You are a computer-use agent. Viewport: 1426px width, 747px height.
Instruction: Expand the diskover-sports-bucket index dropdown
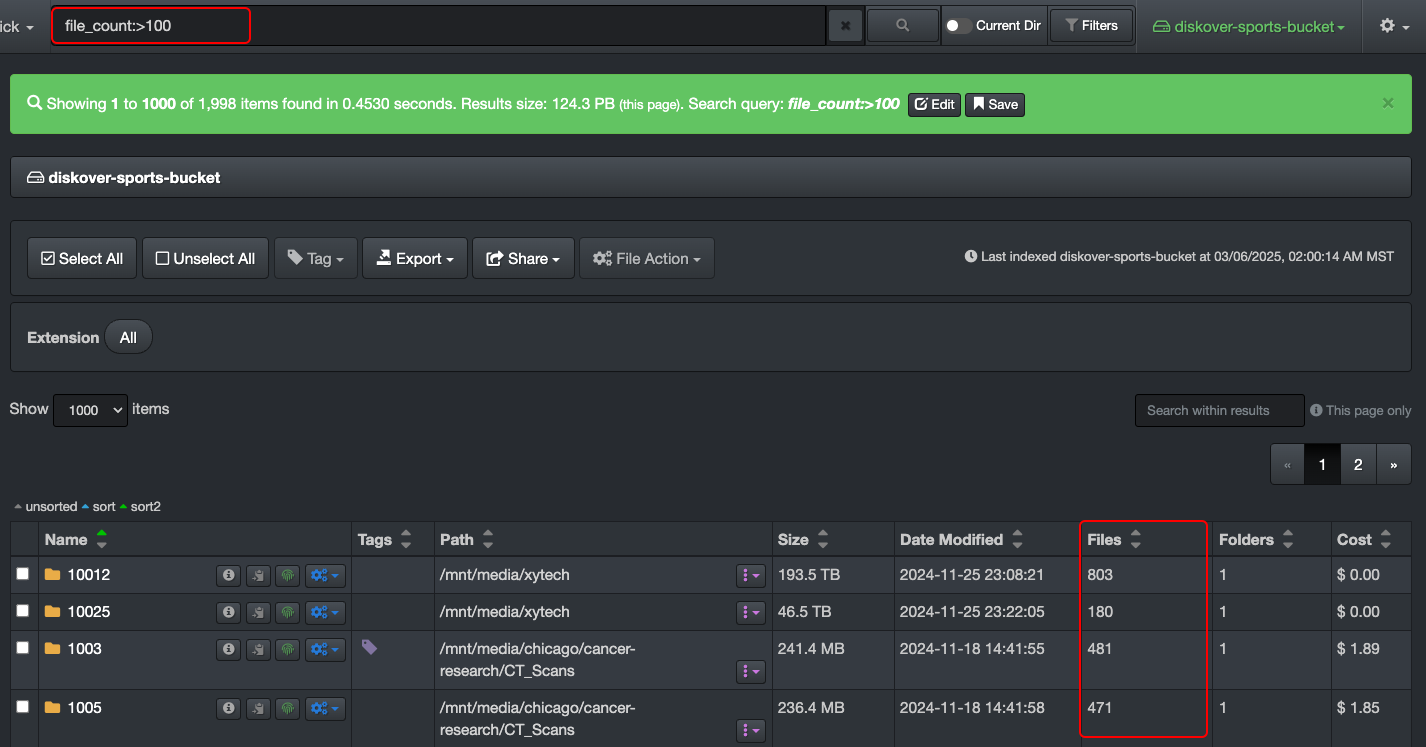click(x=1248, y=27)
